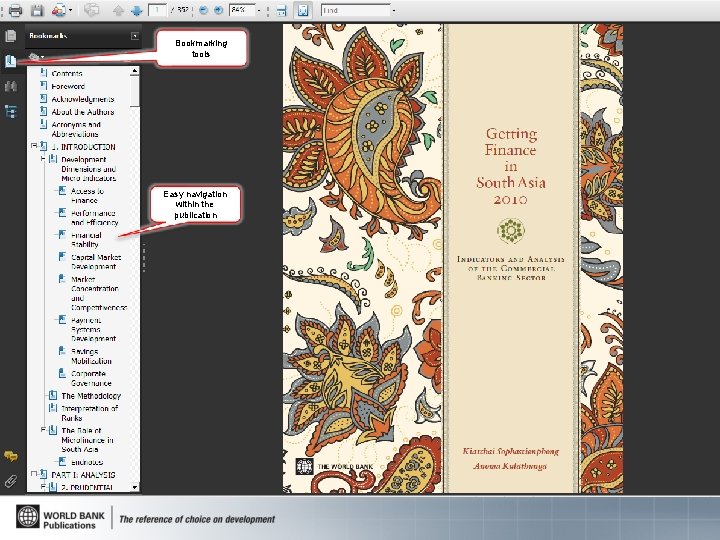Jump to Performance and Efficiency bookmark
720x540 pixels.
(x=95, y=218)
